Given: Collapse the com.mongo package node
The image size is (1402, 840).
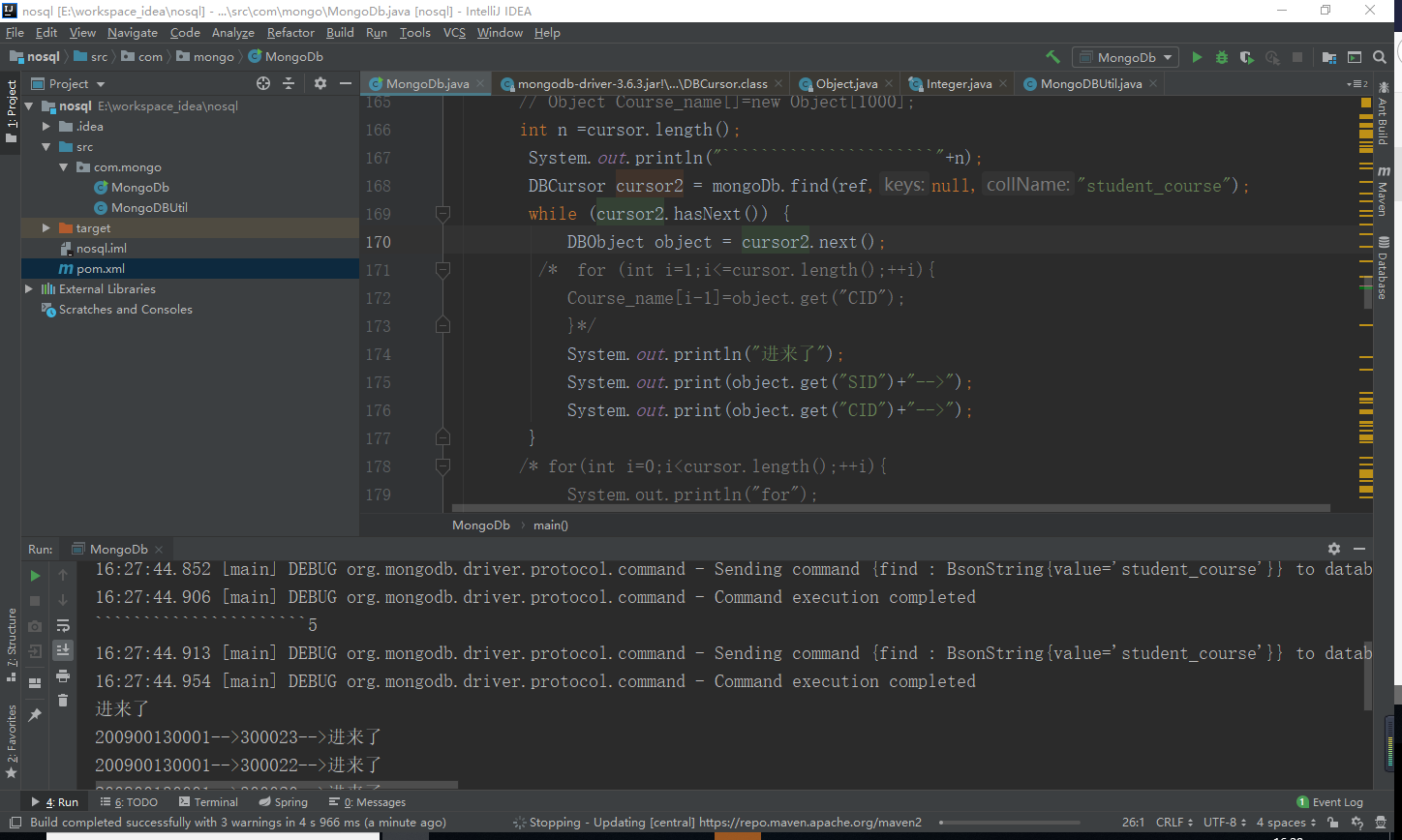Looking at the screenshot, I should [64, 167].
